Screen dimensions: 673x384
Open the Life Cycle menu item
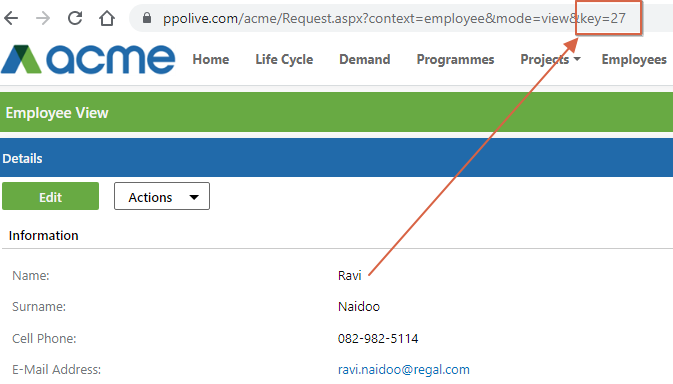pos(284,59)
